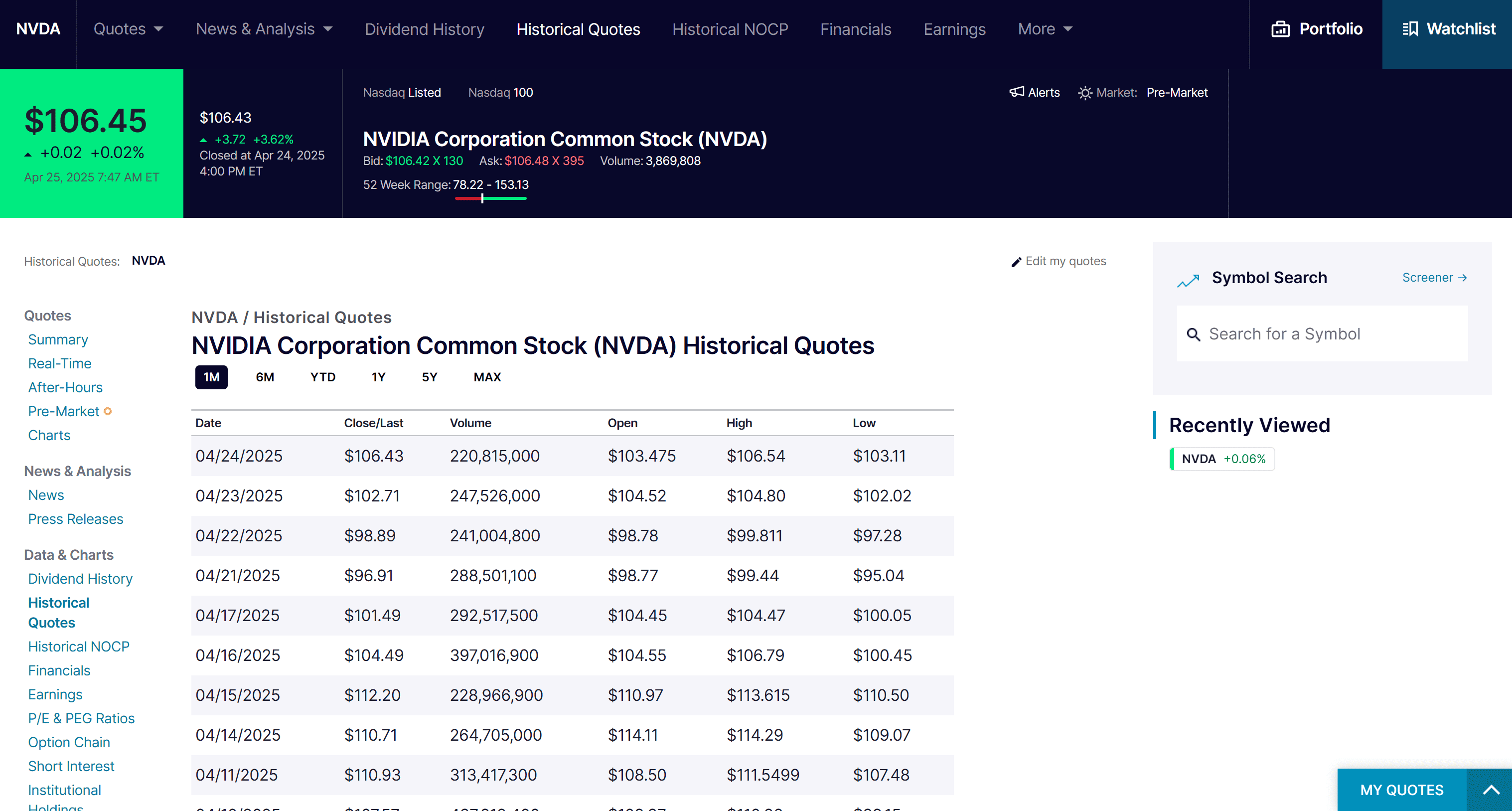Select the NVDA chip under Recently Viewed

[x=1221, y=459]
